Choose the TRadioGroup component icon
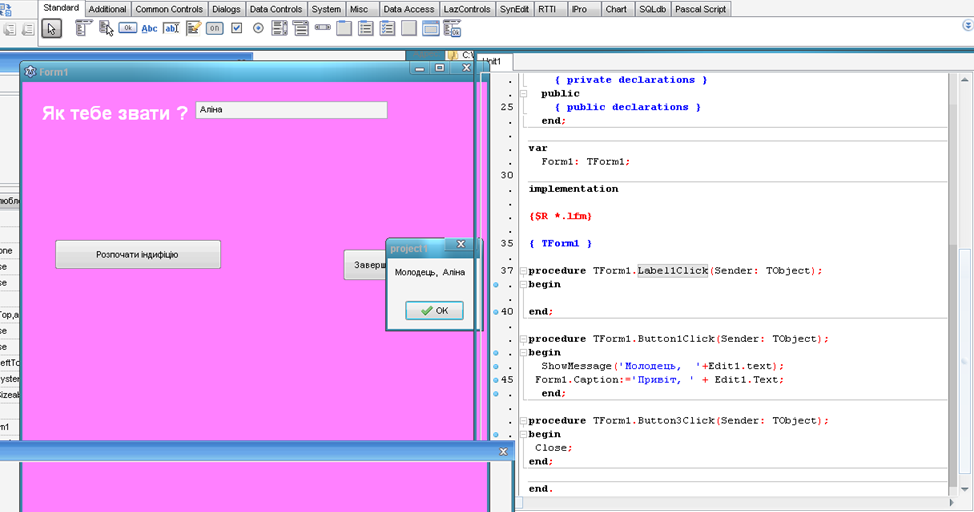This screenshot has height=512, width=974. pyautogui.click(x=366, y=28)
